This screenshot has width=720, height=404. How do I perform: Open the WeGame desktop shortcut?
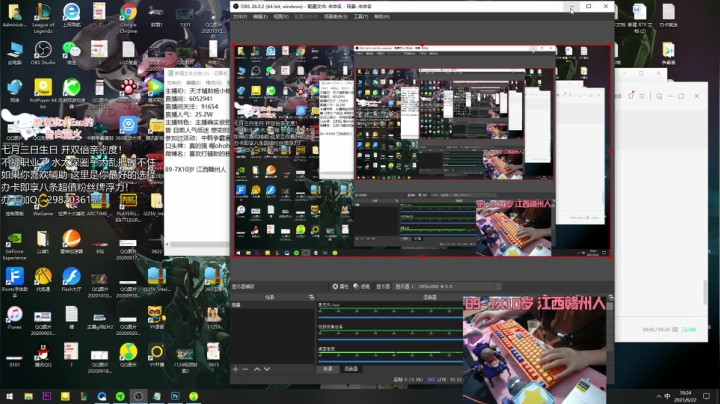(43, 204)
